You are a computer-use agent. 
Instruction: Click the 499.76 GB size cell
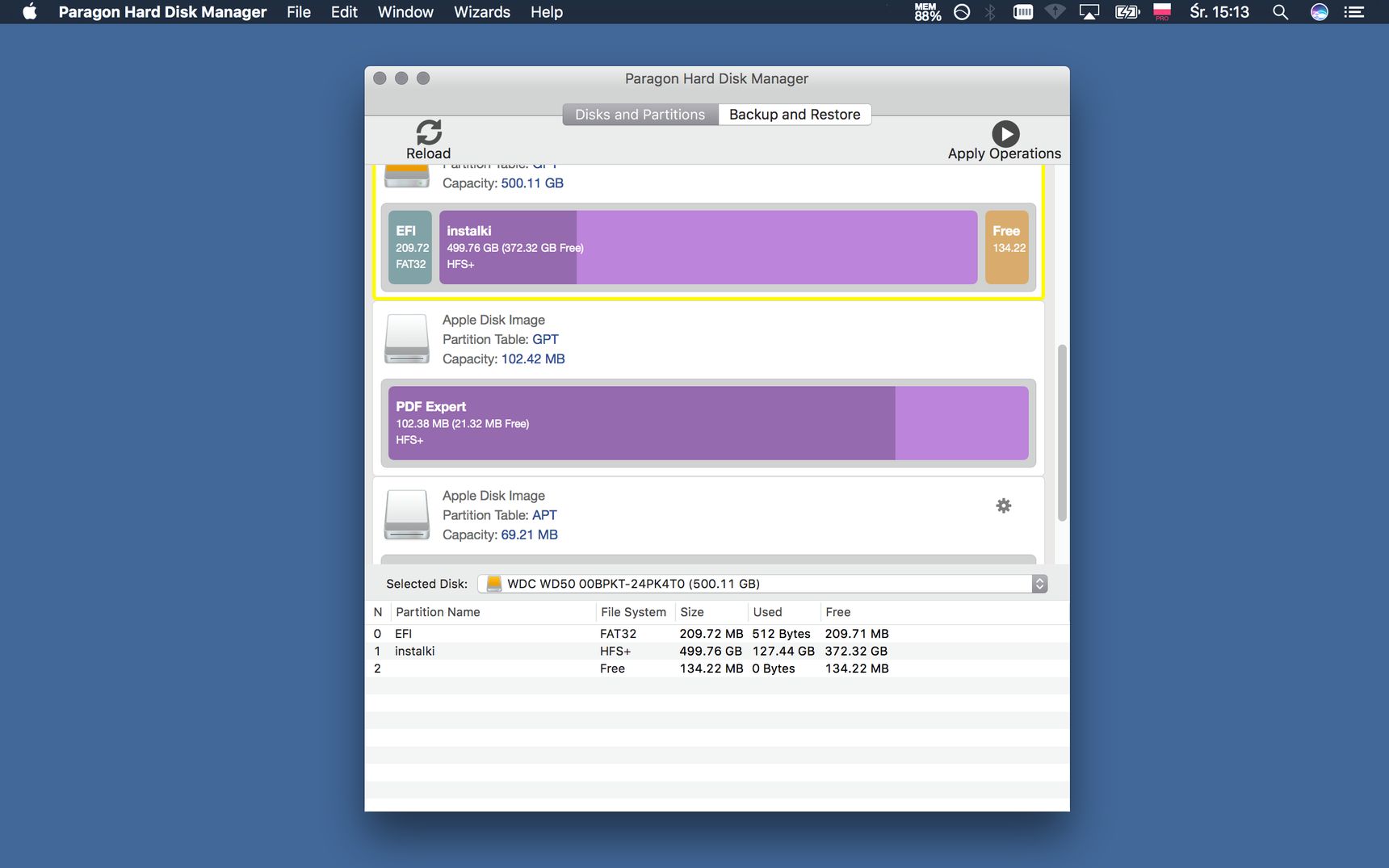pyautogui.click(x=711, y=651)
